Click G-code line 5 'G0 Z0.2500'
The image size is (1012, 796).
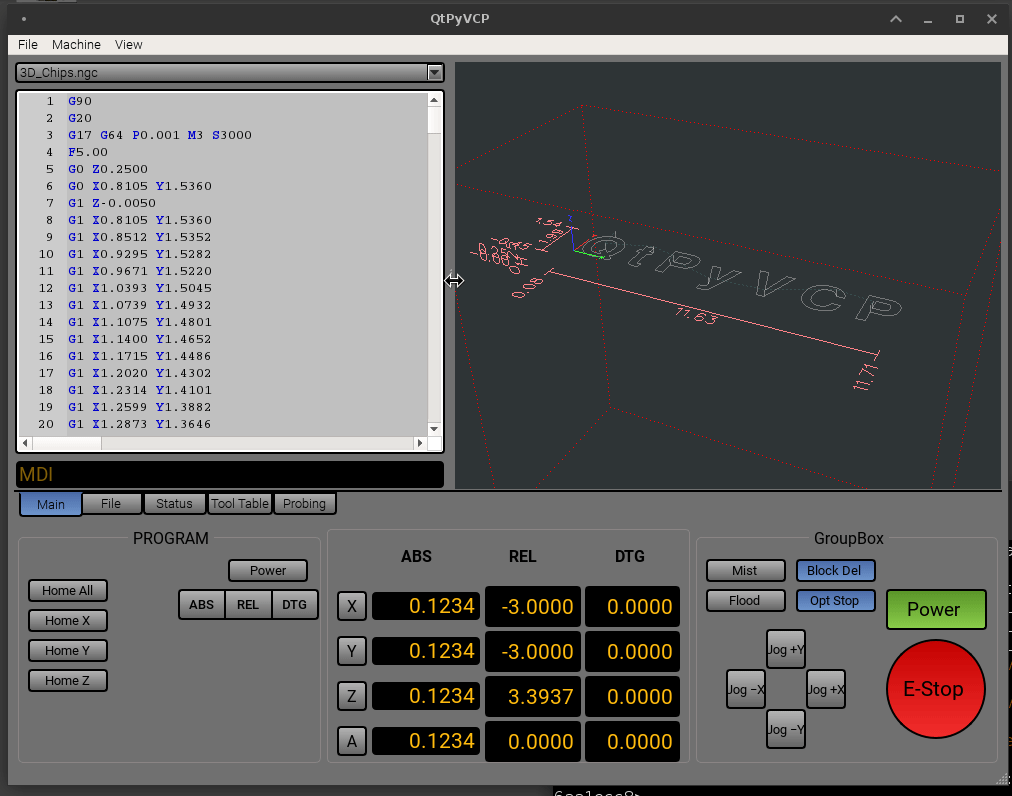108,169
